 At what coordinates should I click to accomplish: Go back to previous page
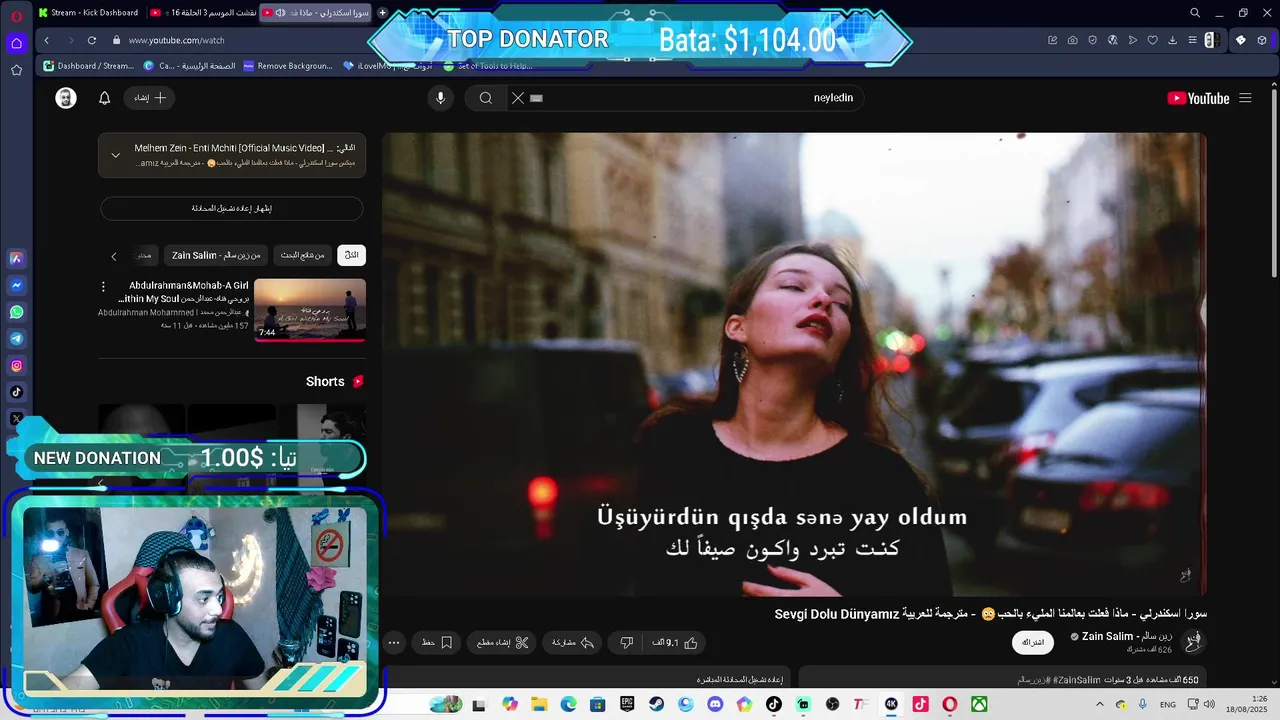coord(46,40)
